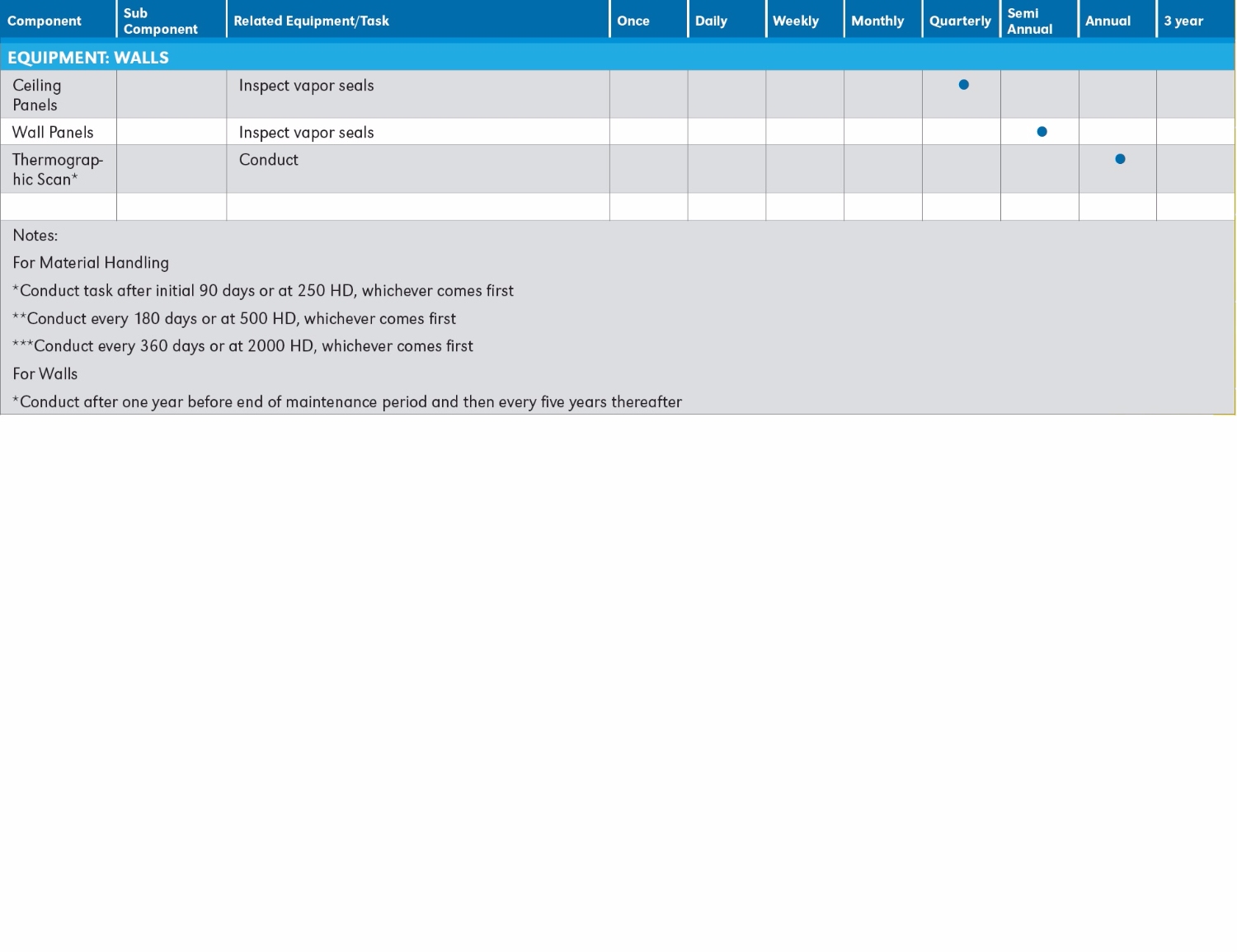Click the Annual dot for Thermographic Scan
The image size is (1237, 952).
1120,159
